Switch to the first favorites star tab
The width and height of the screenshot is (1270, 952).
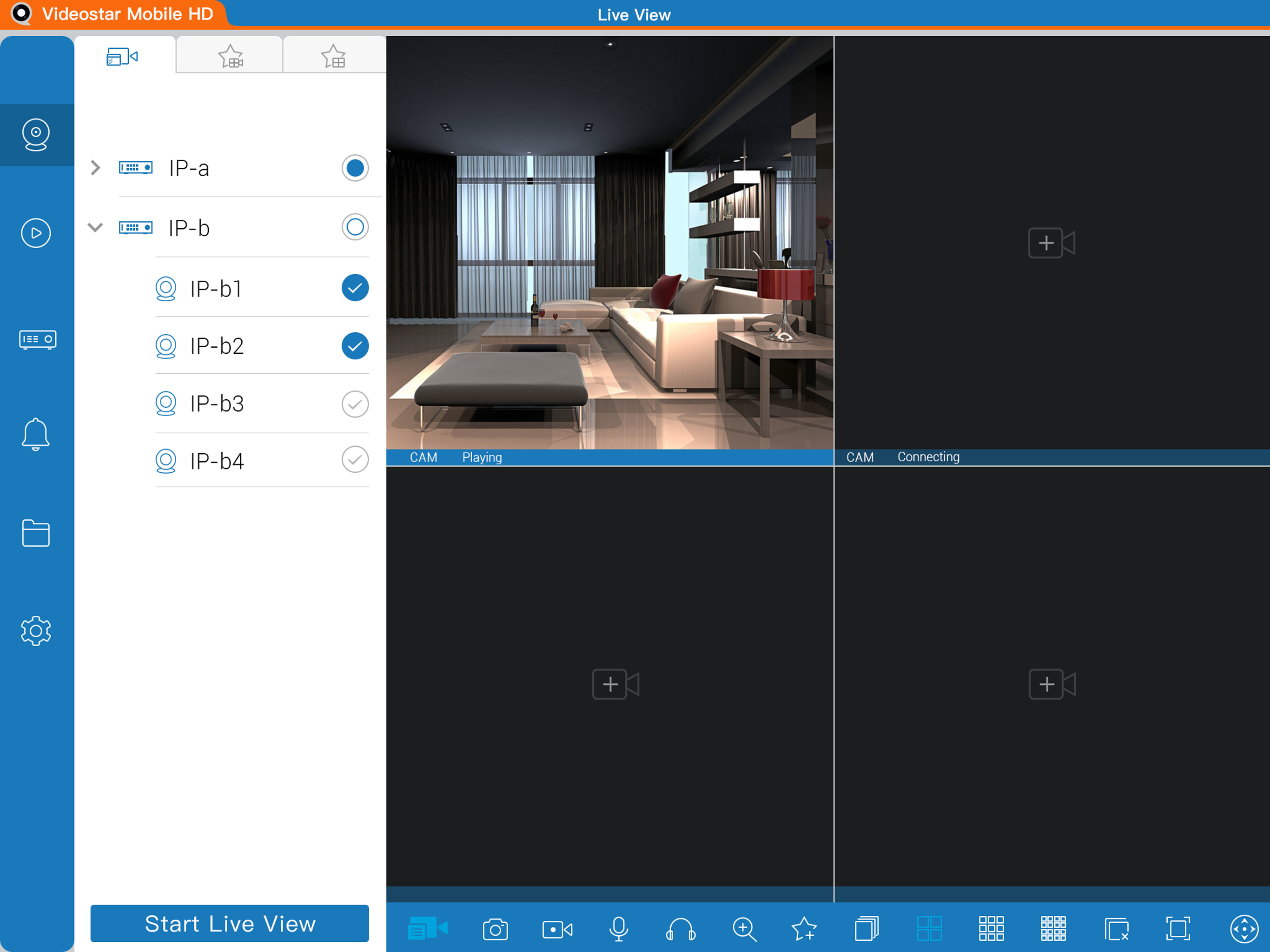(x=230, y=57)
